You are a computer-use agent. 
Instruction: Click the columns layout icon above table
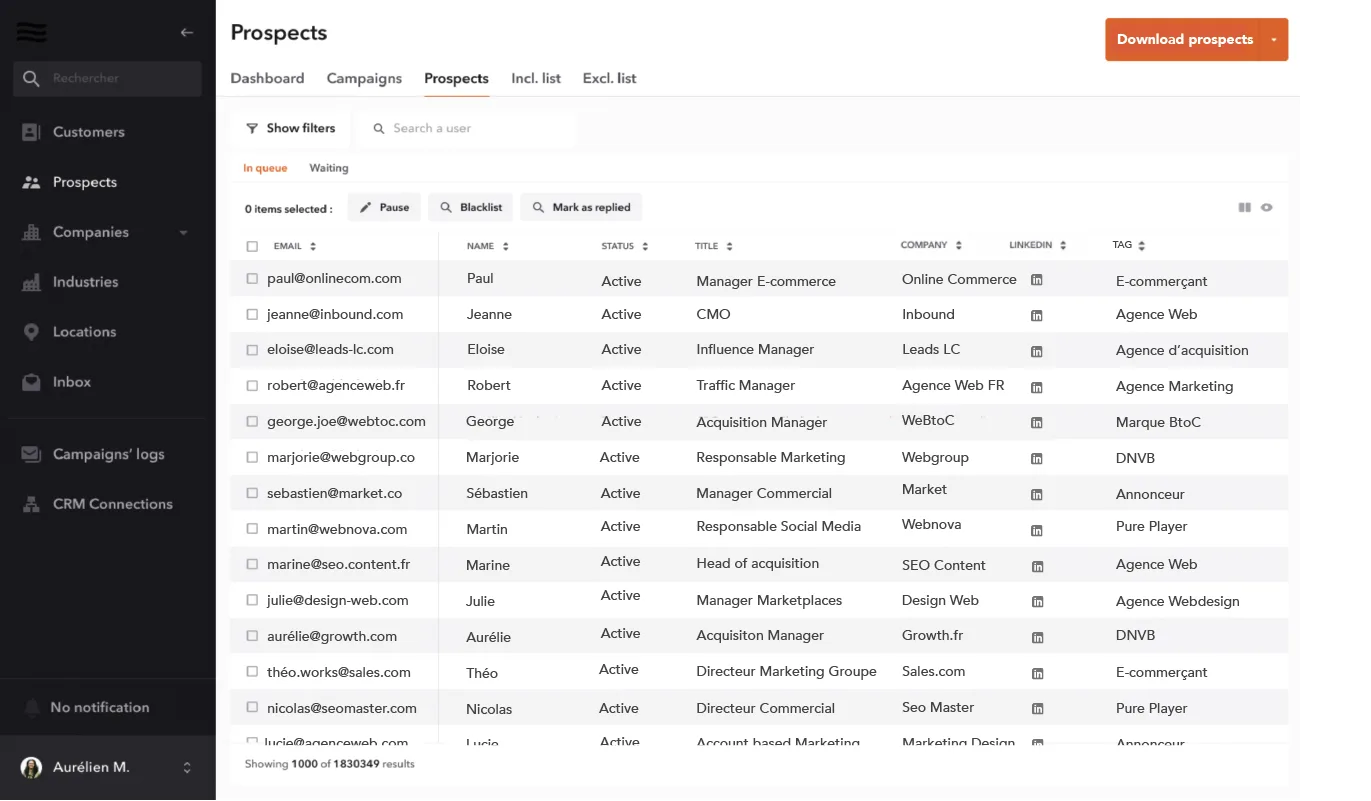coord(1245,208)
